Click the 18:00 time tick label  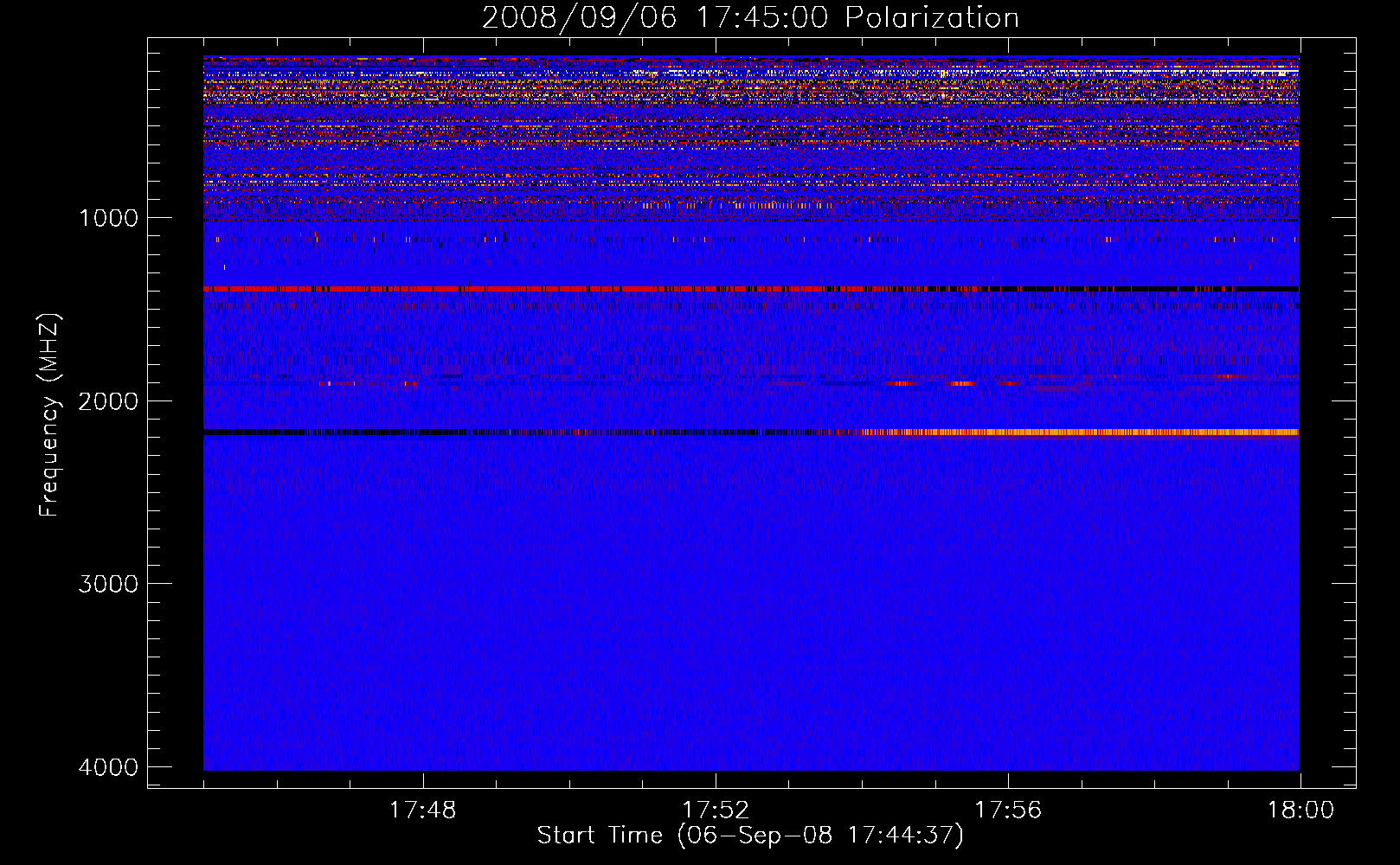pos(1300,811)
